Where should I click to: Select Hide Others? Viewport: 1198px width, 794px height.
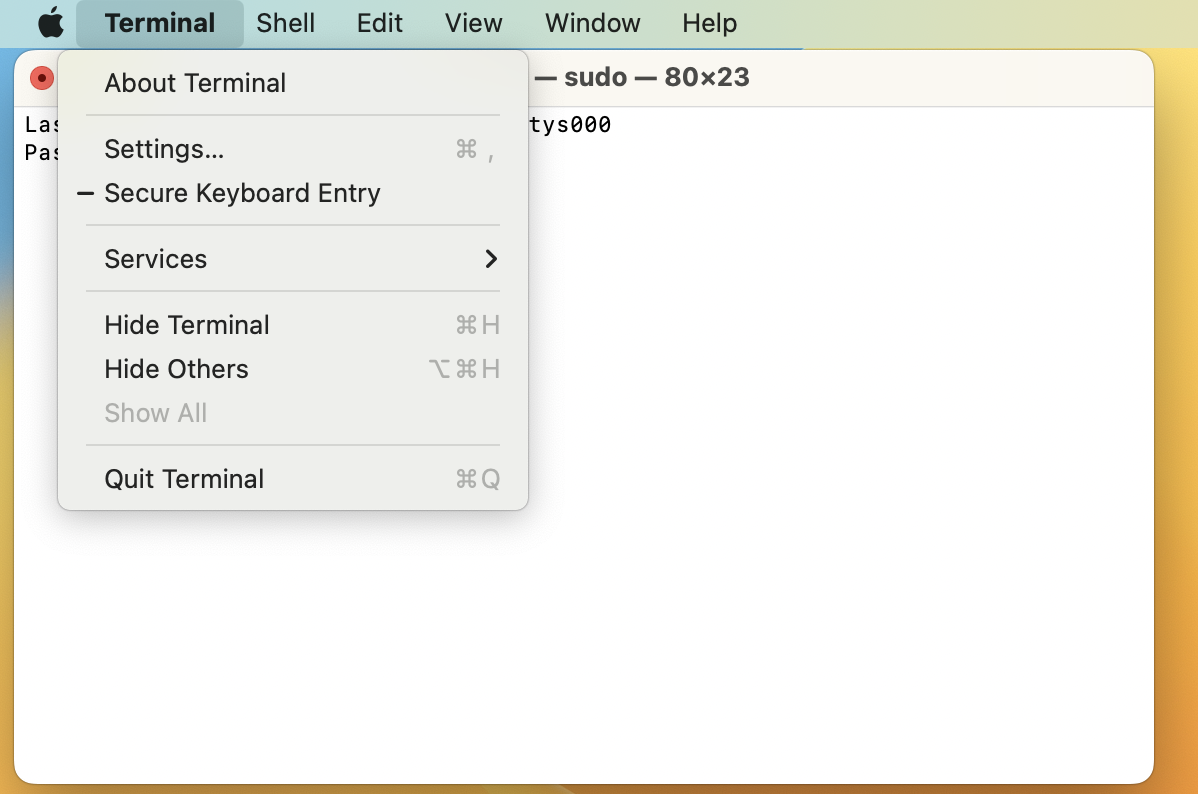(176, 369)
